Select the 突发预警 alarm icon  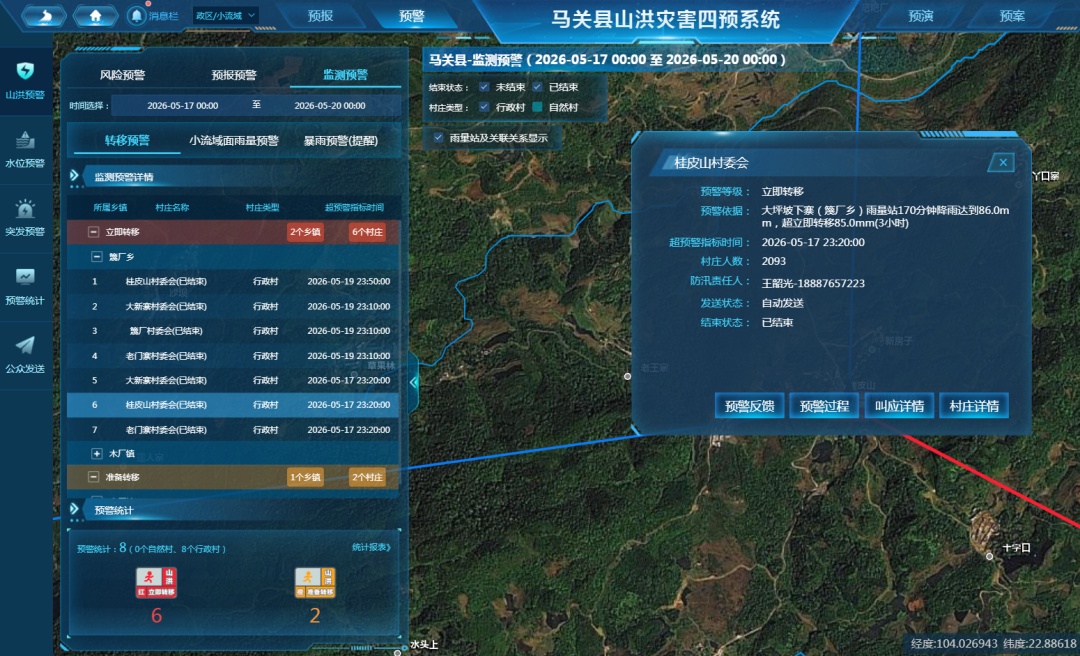pos(25,208)
